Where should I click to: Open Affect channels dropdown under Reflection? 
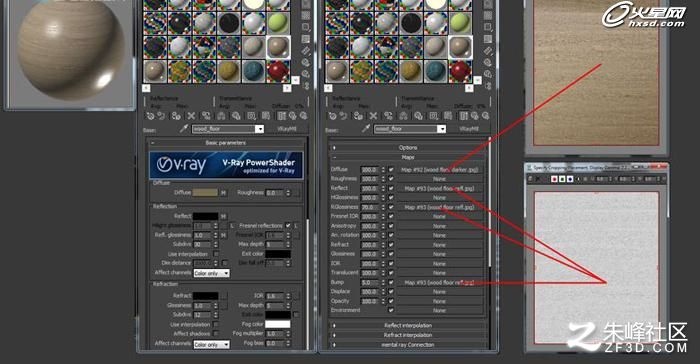(x=212, y=273)
